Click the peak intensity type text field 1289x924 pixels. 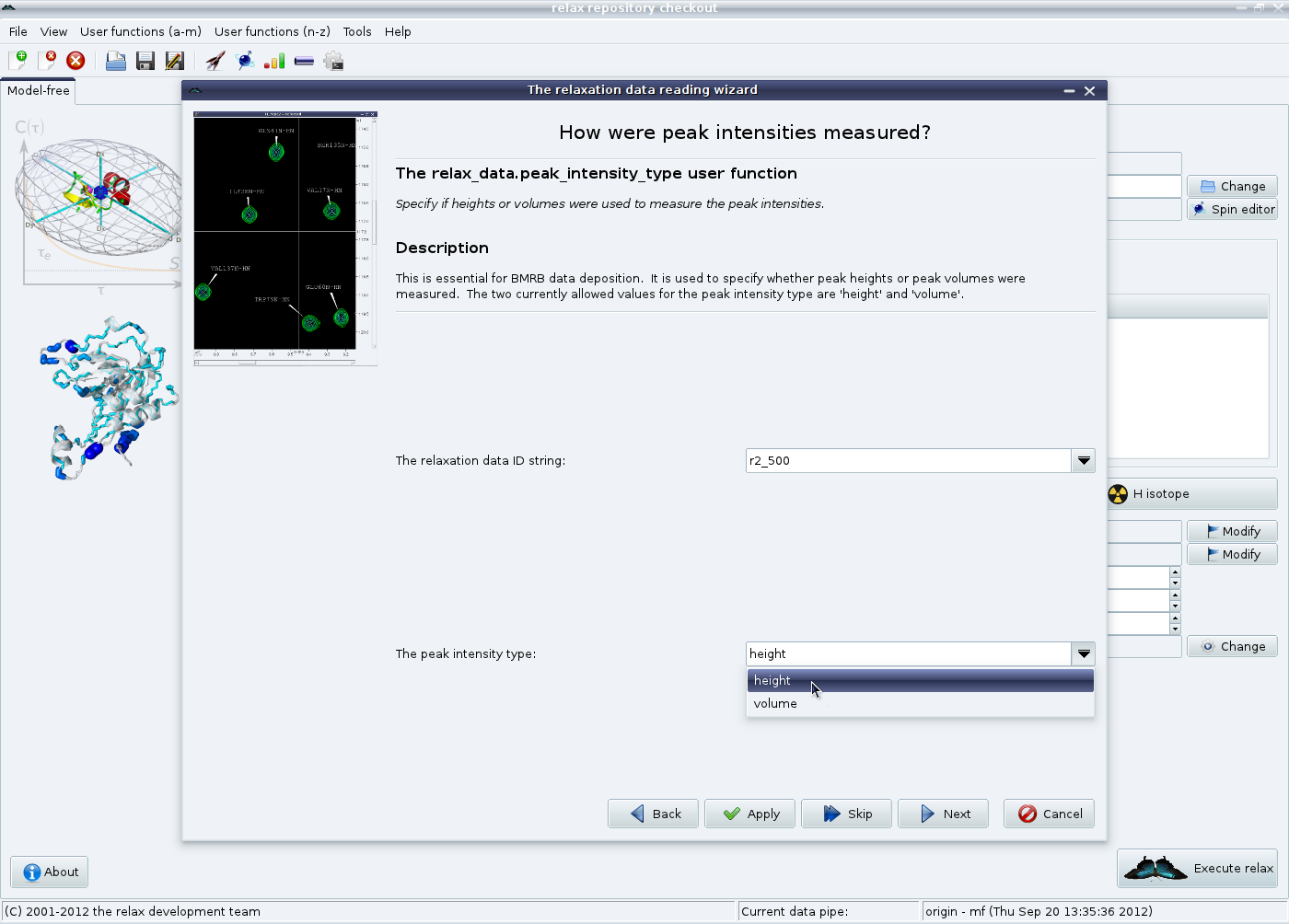tap(908, 653)
